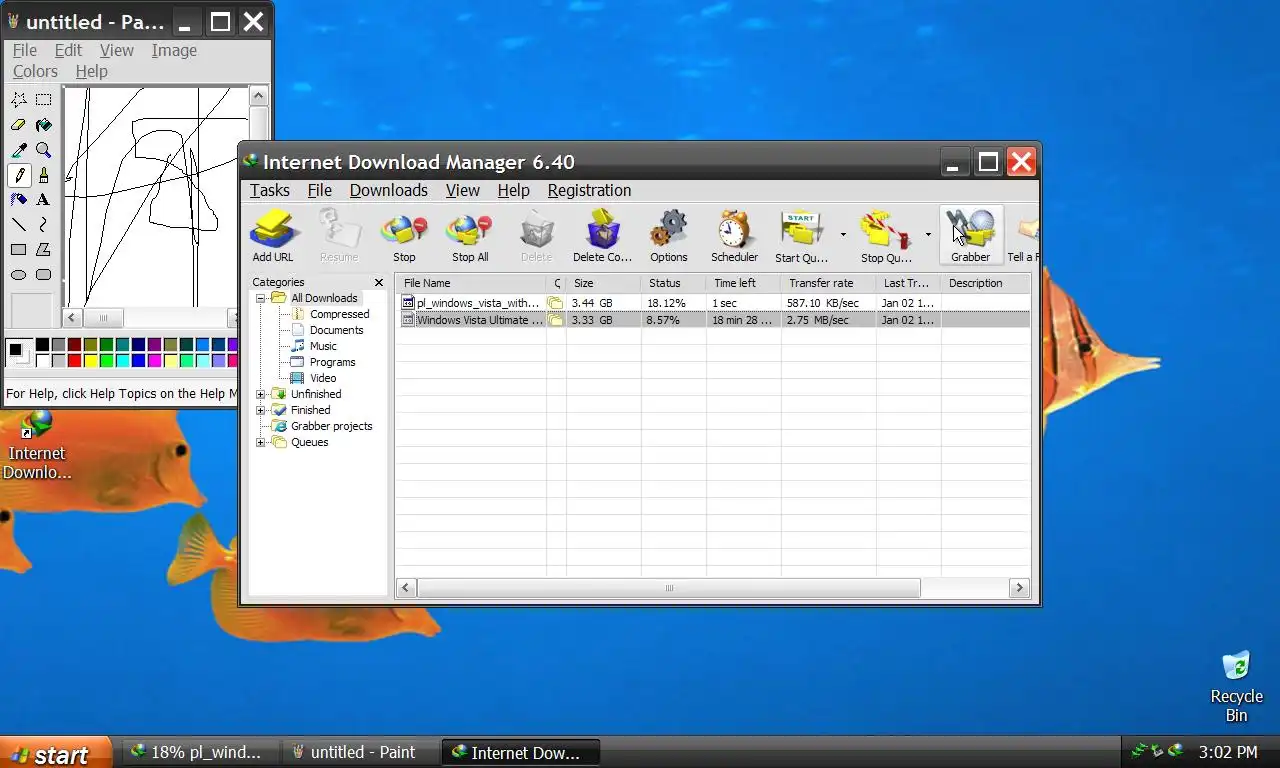This screenshot has height=768, width=1280.
Task: Select the Ellipse tool in Paint
Action: coord(18,275)
